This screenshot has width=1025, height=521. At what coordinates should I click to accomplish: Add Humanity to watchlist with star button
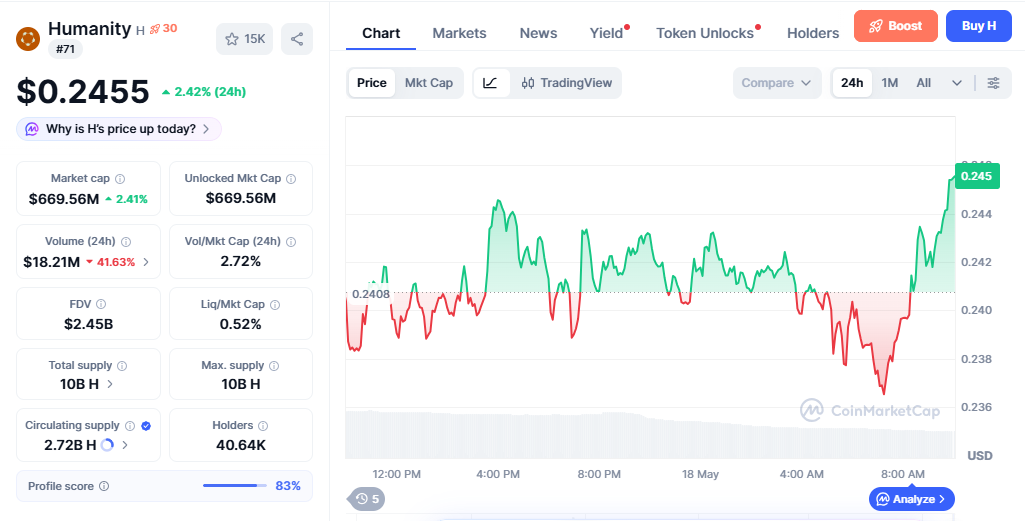[x=244, y=39]
